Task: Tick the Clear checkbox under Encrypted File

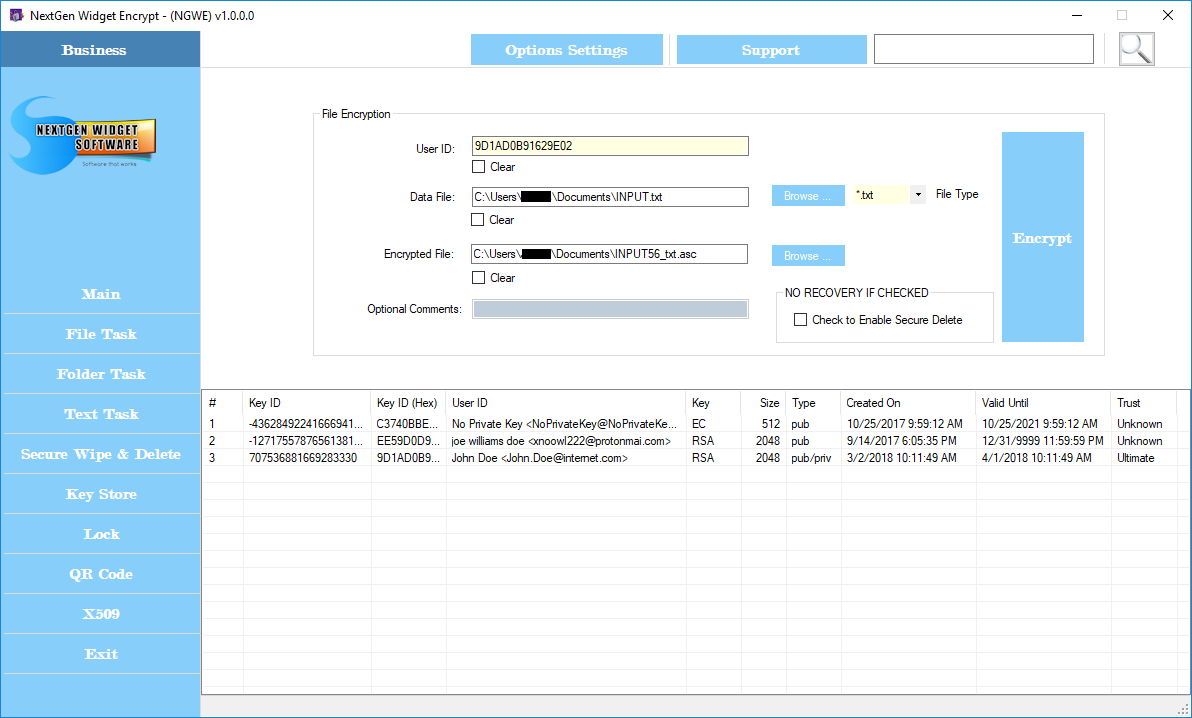Action: (x=478, y=278)
